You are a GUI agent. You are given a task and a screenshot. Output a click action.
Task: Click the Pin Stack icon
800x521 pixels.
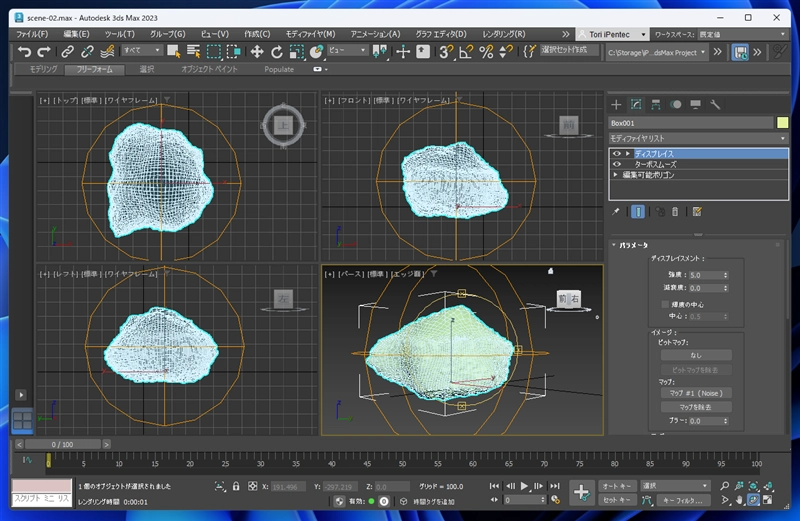[x=616, y=211]
